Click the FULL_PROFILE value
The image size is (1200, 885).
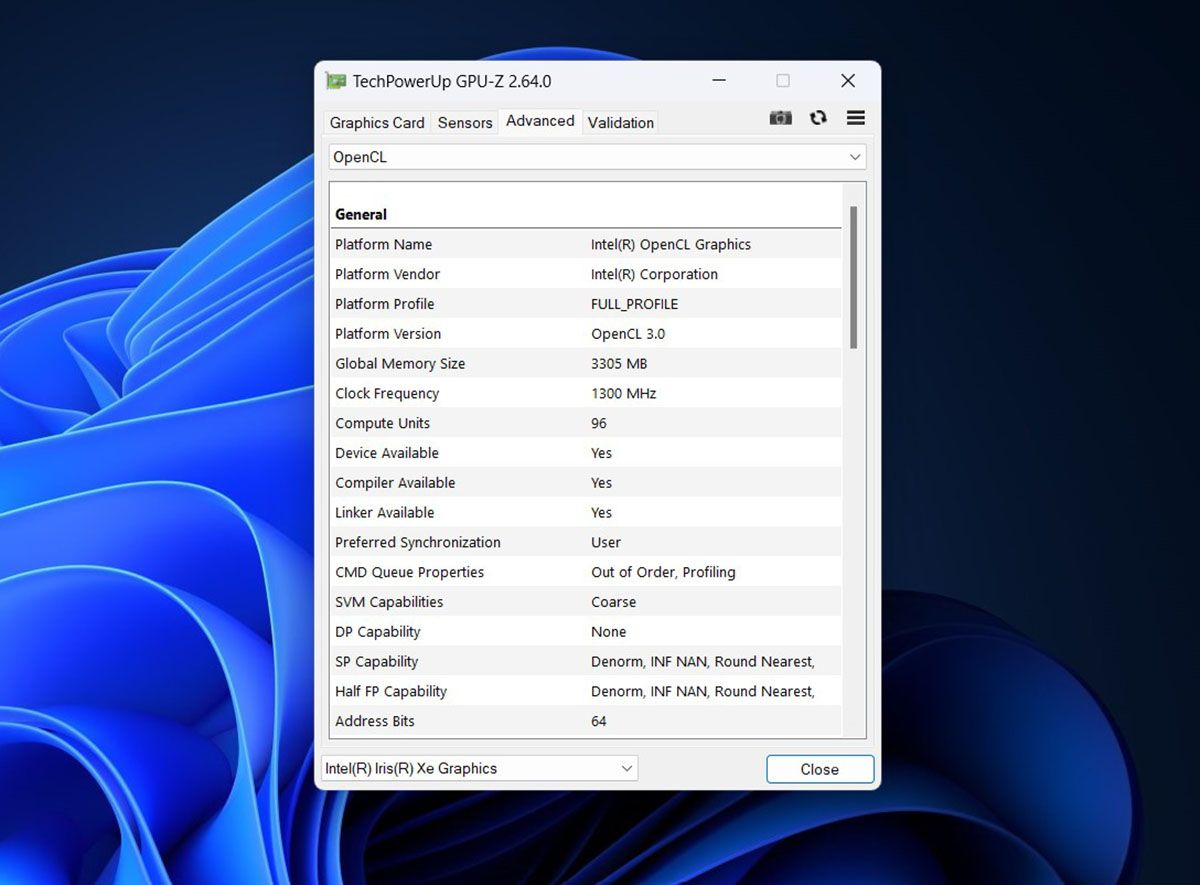635,304
